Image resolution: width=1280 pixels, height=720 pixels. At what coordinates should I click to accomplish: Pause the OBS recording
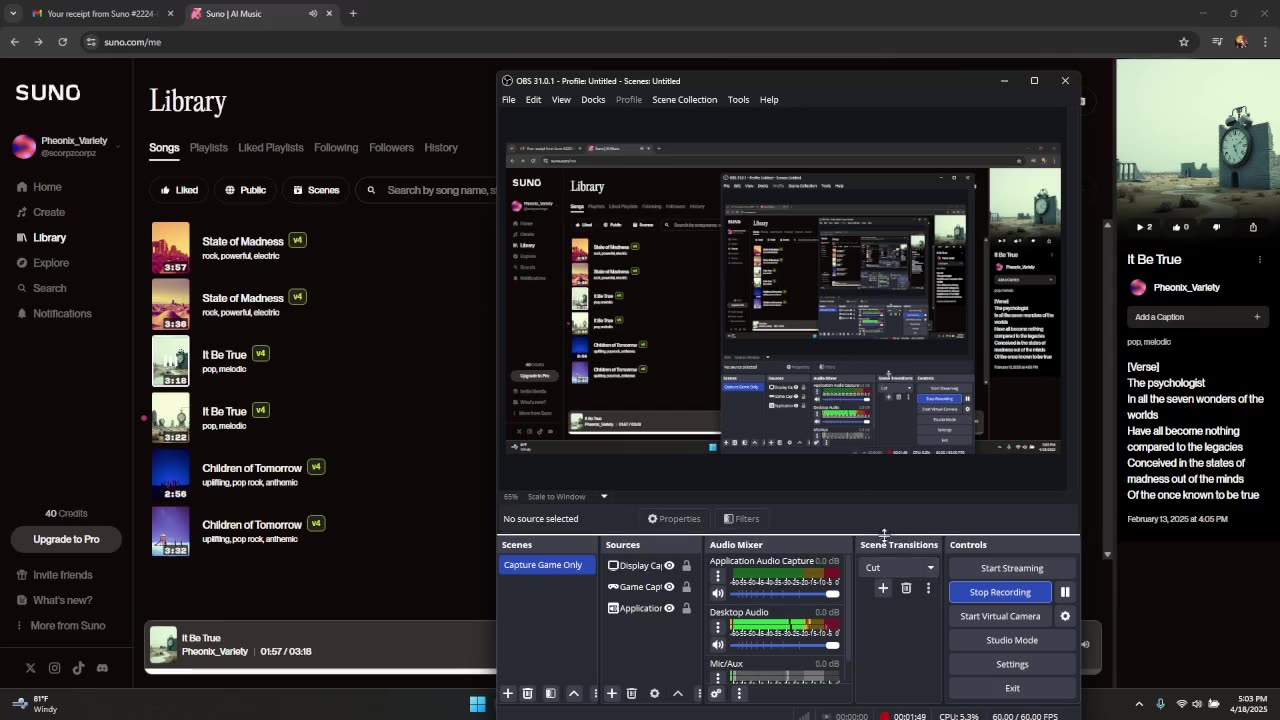click(x=1065, y=592)
